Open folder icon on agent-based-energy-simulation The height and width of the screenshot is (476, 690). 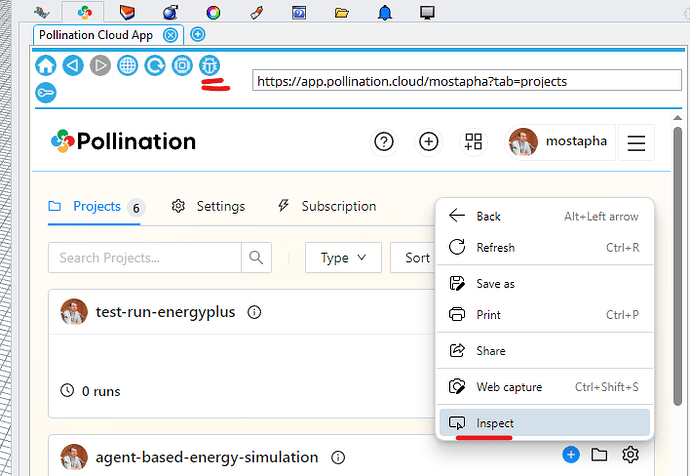tap(599, 454)
